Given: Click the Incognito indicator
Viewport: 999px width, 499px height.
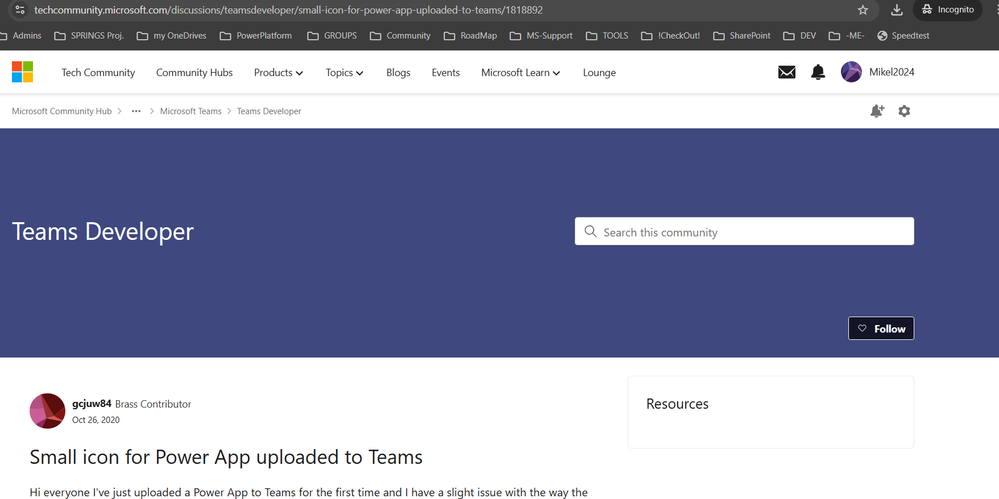Looking at the screenshot, I should pos(948,10).
